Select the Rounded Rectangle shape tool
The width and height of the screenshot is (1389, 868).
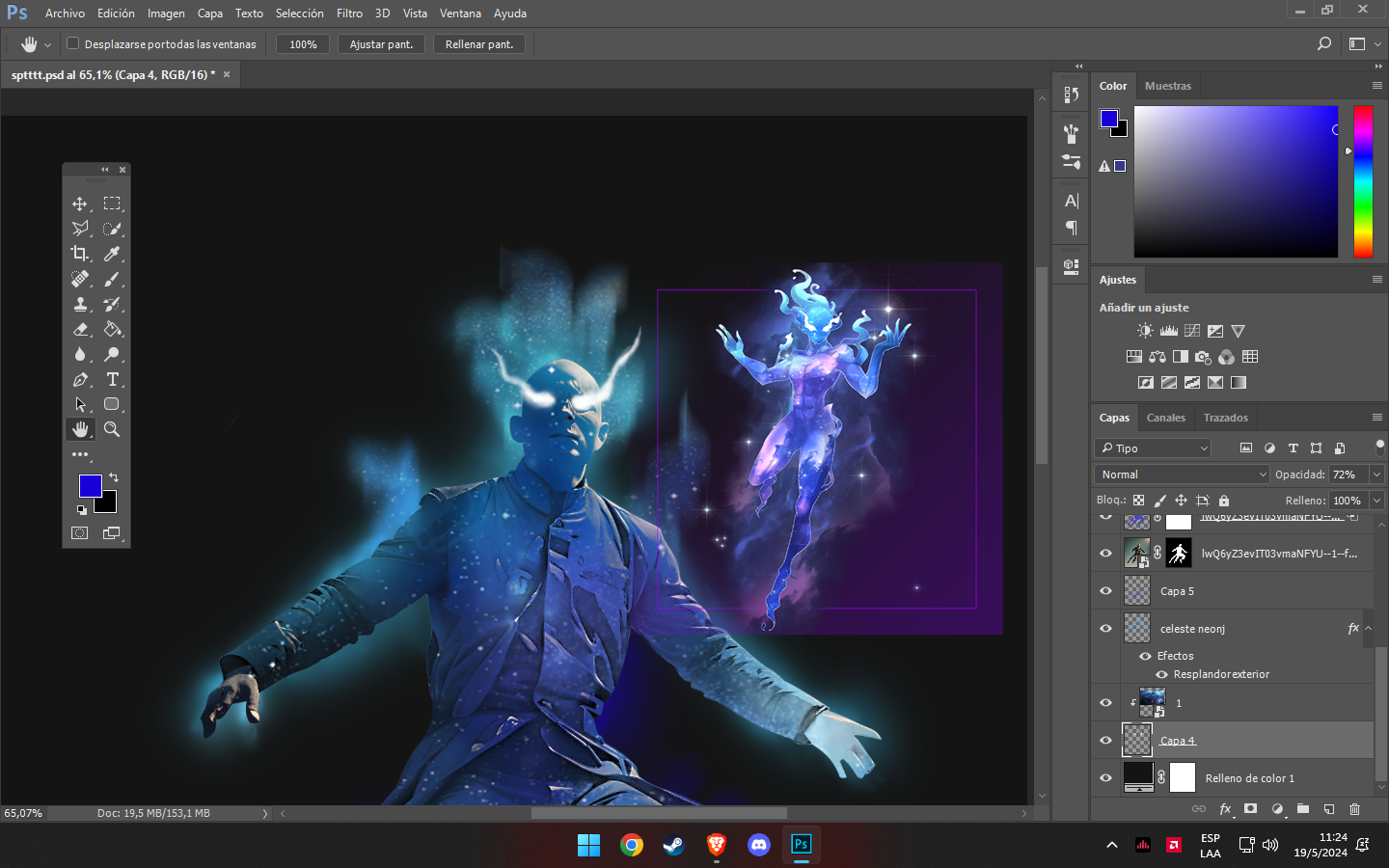pyautogui.click(x=112, y=404)
